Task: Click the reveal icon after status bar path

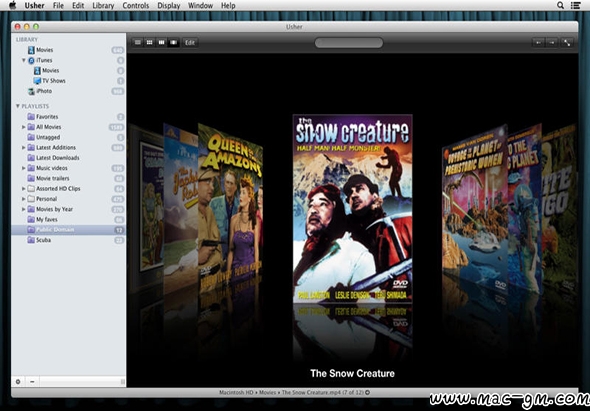Action: [368, 392]
